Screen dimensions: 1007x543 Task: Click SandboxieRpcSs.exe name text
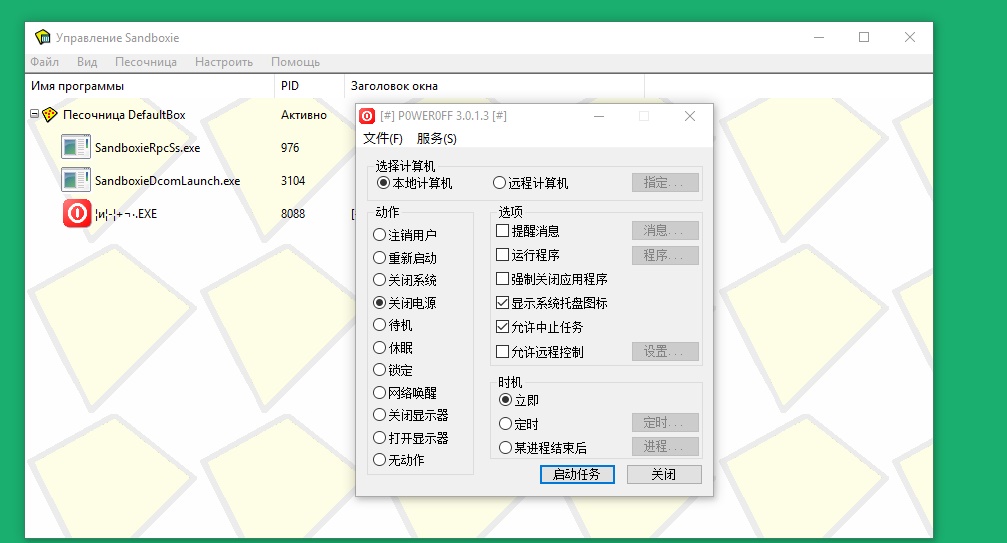pos(148,148)
